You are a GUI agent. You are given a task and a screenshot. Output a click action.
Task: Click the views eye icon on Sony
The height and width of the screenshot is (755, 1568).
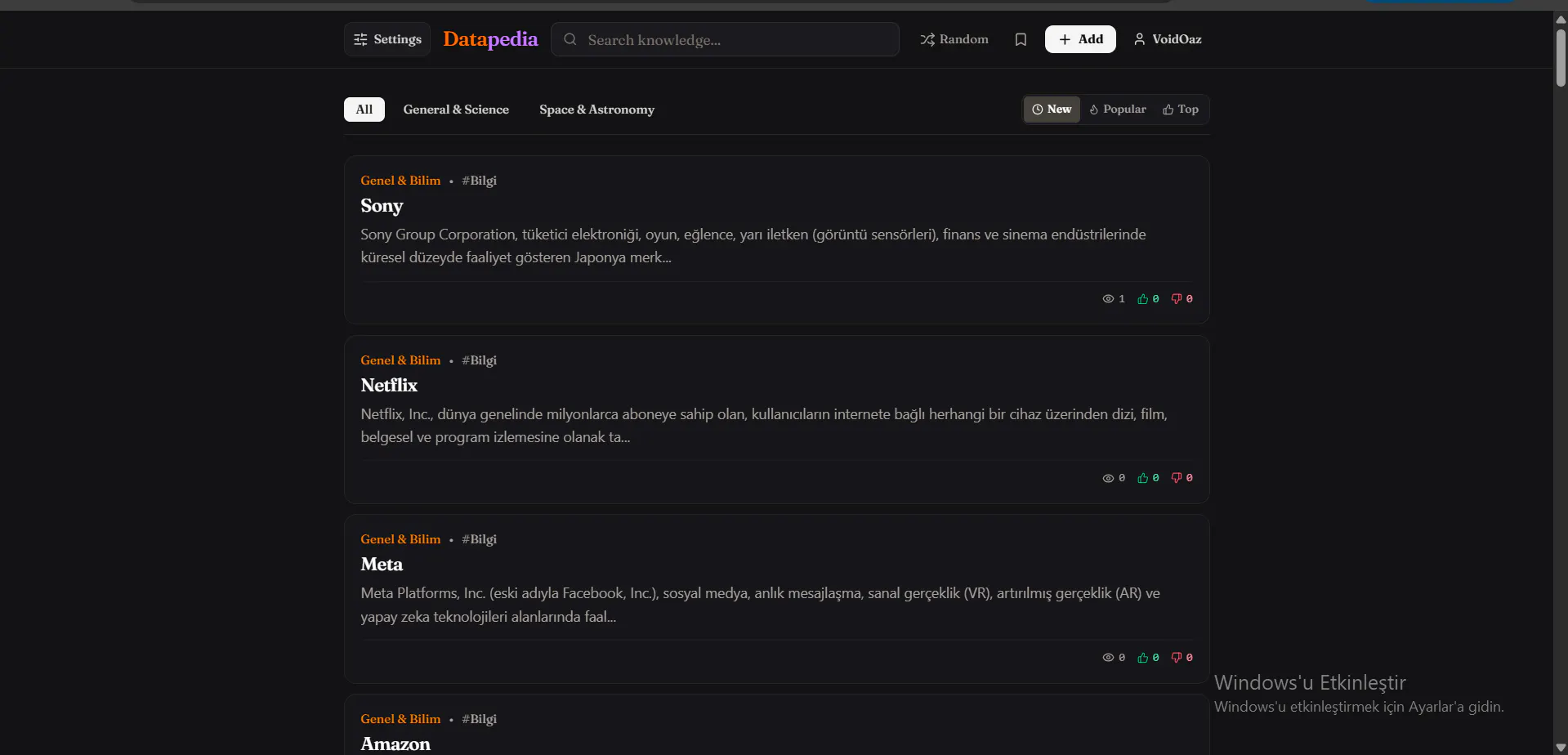tap(1108, 299)
